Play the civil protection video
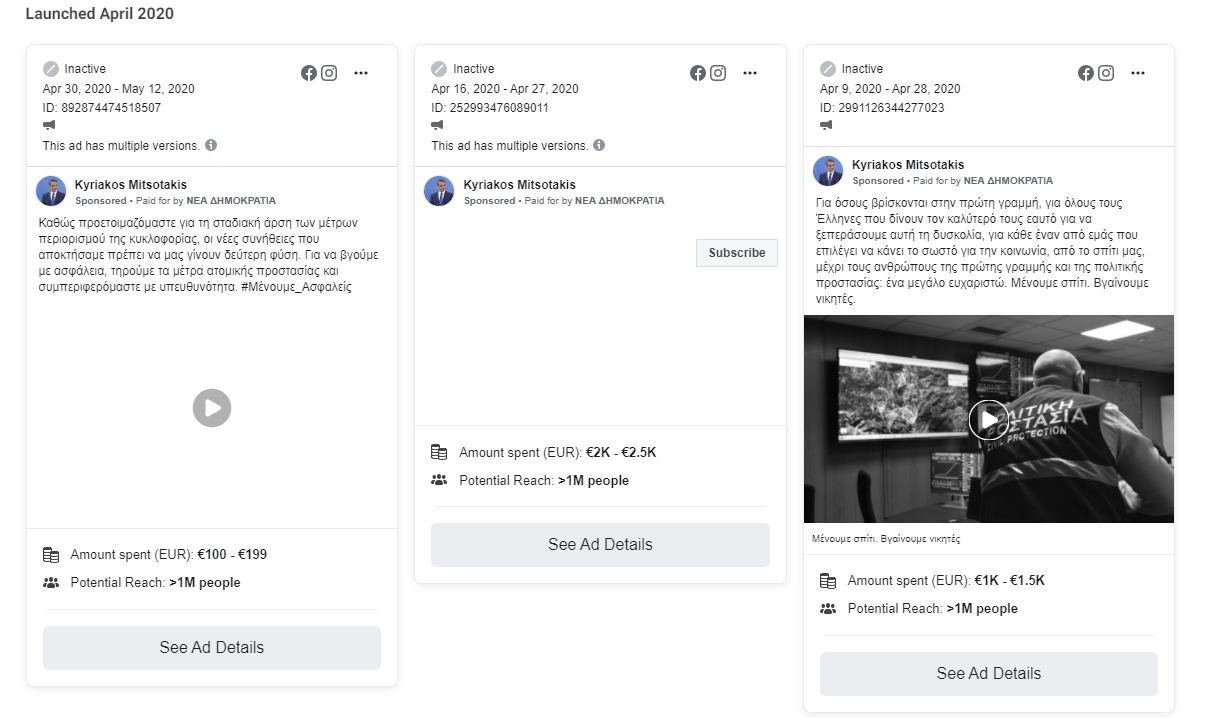Screen dimensions: 1229x718 (x=988, y=419)
